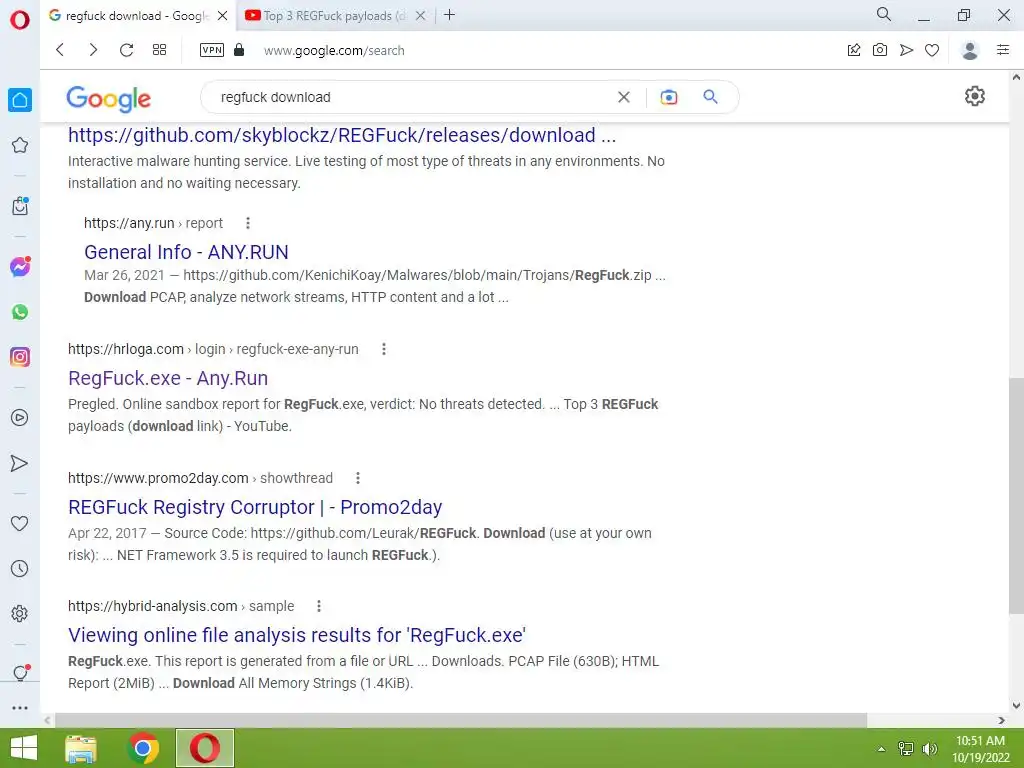Open My Flow send icon in toolbar

pos(906,50)
